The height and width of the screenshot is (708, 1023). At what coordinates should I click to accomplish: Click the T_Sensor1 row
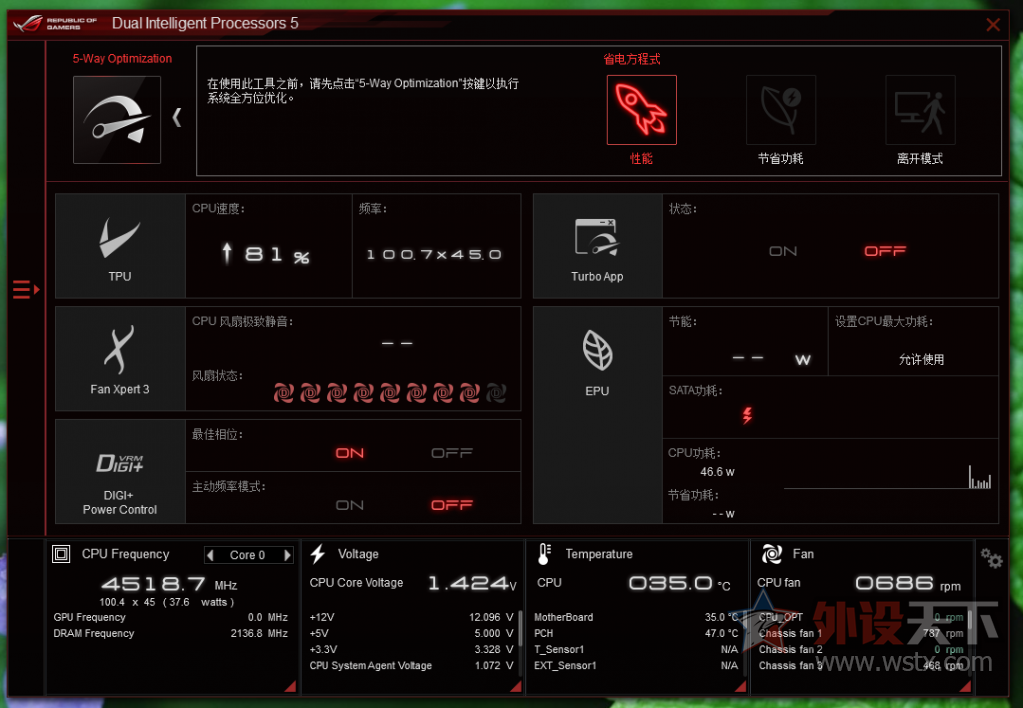click(636, 650)
